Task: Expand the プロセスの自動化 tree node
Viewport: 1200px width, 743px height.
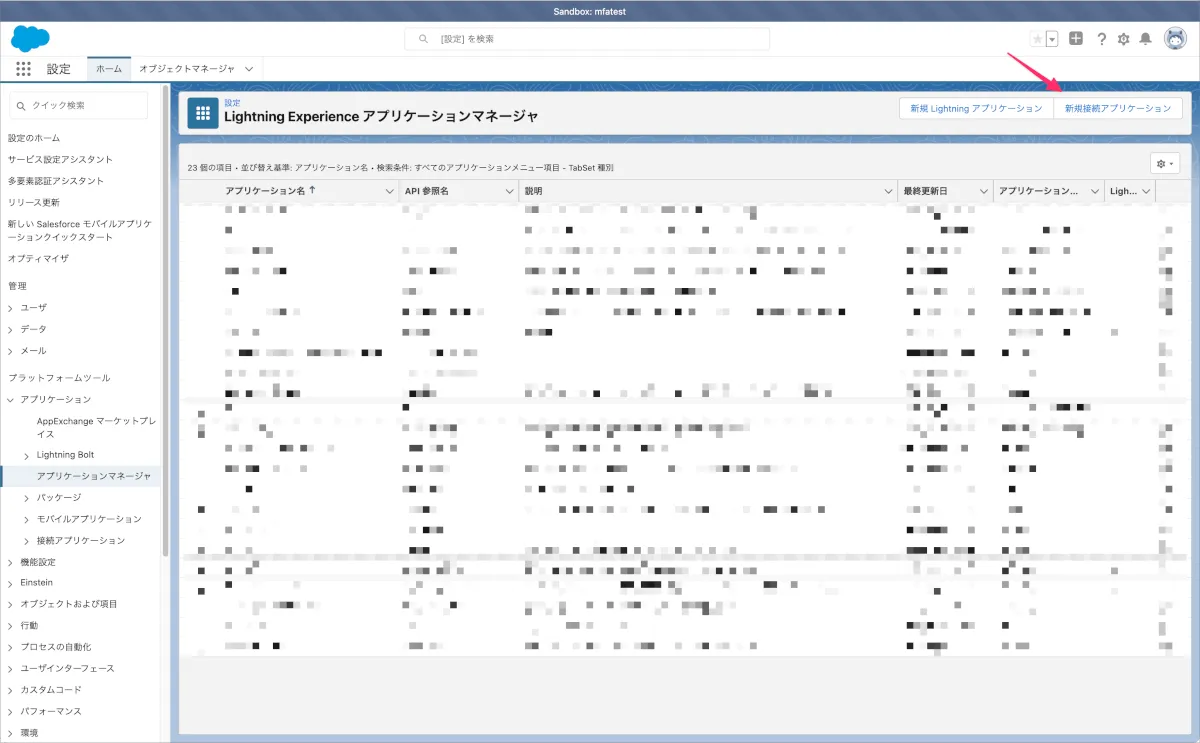Action: (x=10, y=647)
